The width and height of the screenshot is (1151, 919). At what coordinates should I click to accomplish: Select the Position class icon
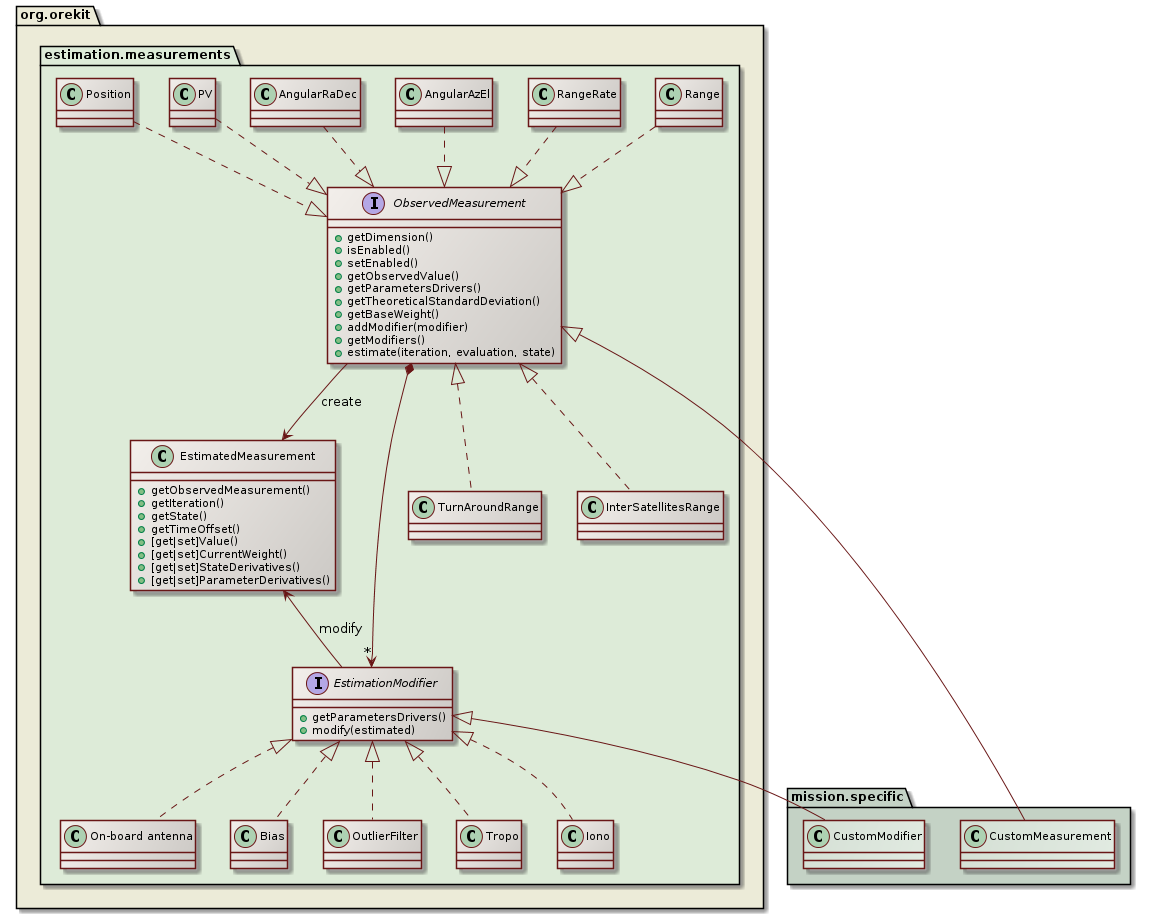pos(69,94)
